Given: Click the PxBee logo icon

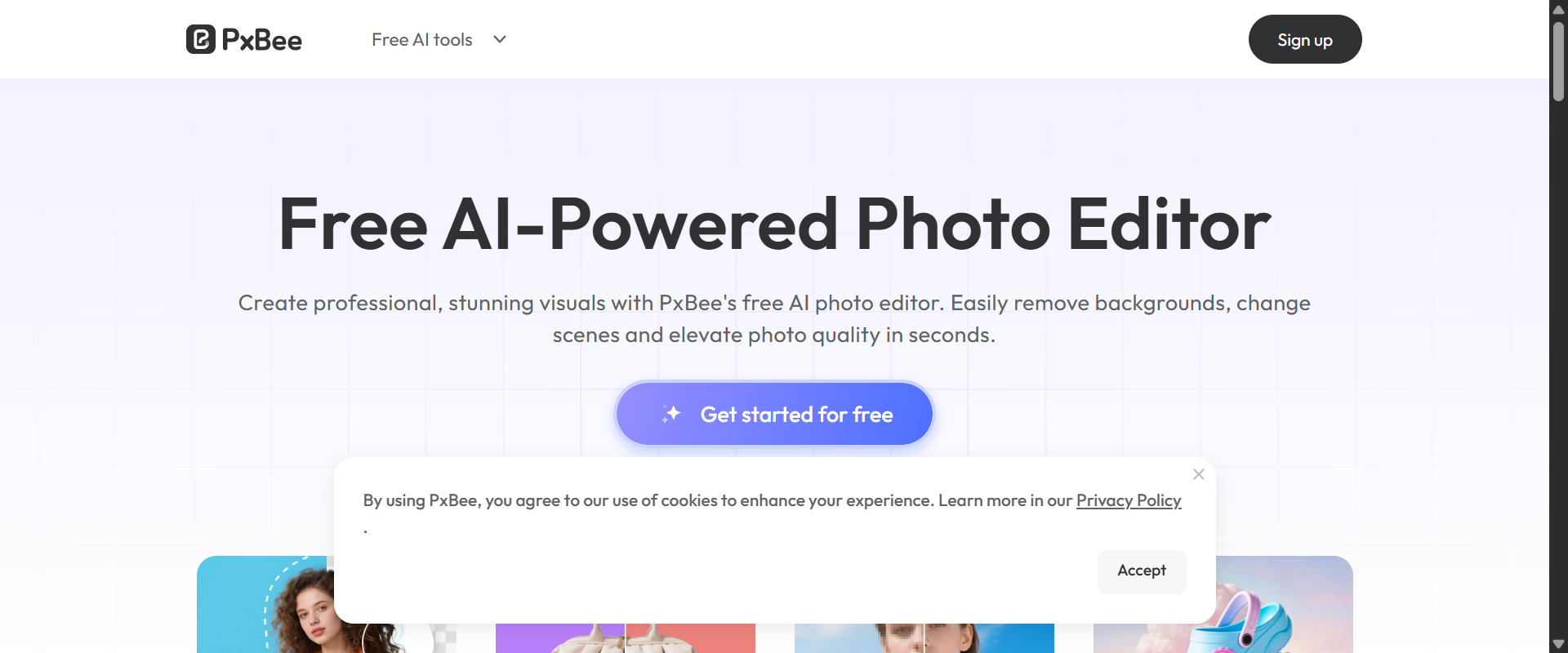Looking at the screenshot, I should (x=201, y=38).
